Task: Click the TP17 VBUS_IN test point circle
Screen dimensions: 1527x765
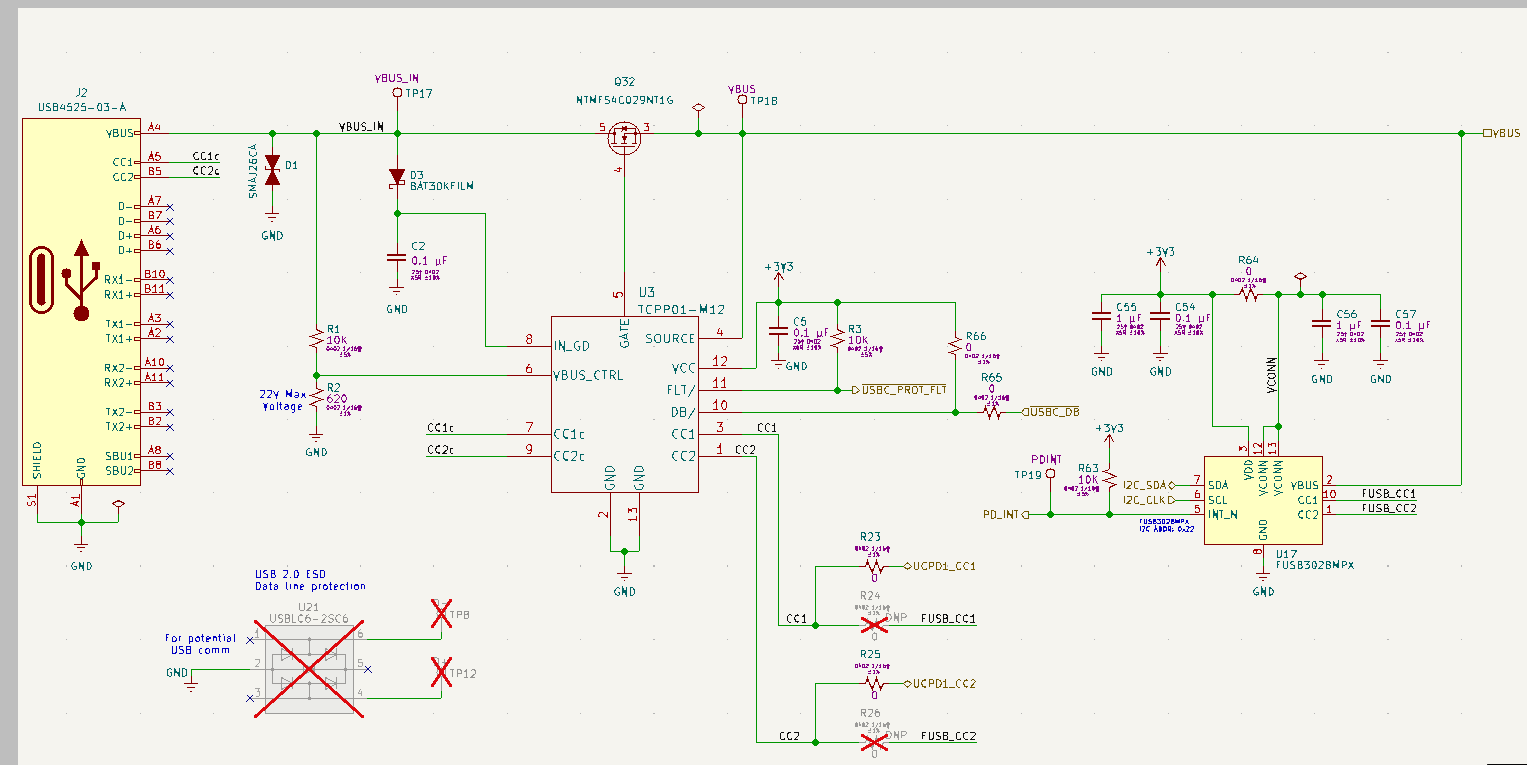Action: pyautogui.click(x=397, y=90)
